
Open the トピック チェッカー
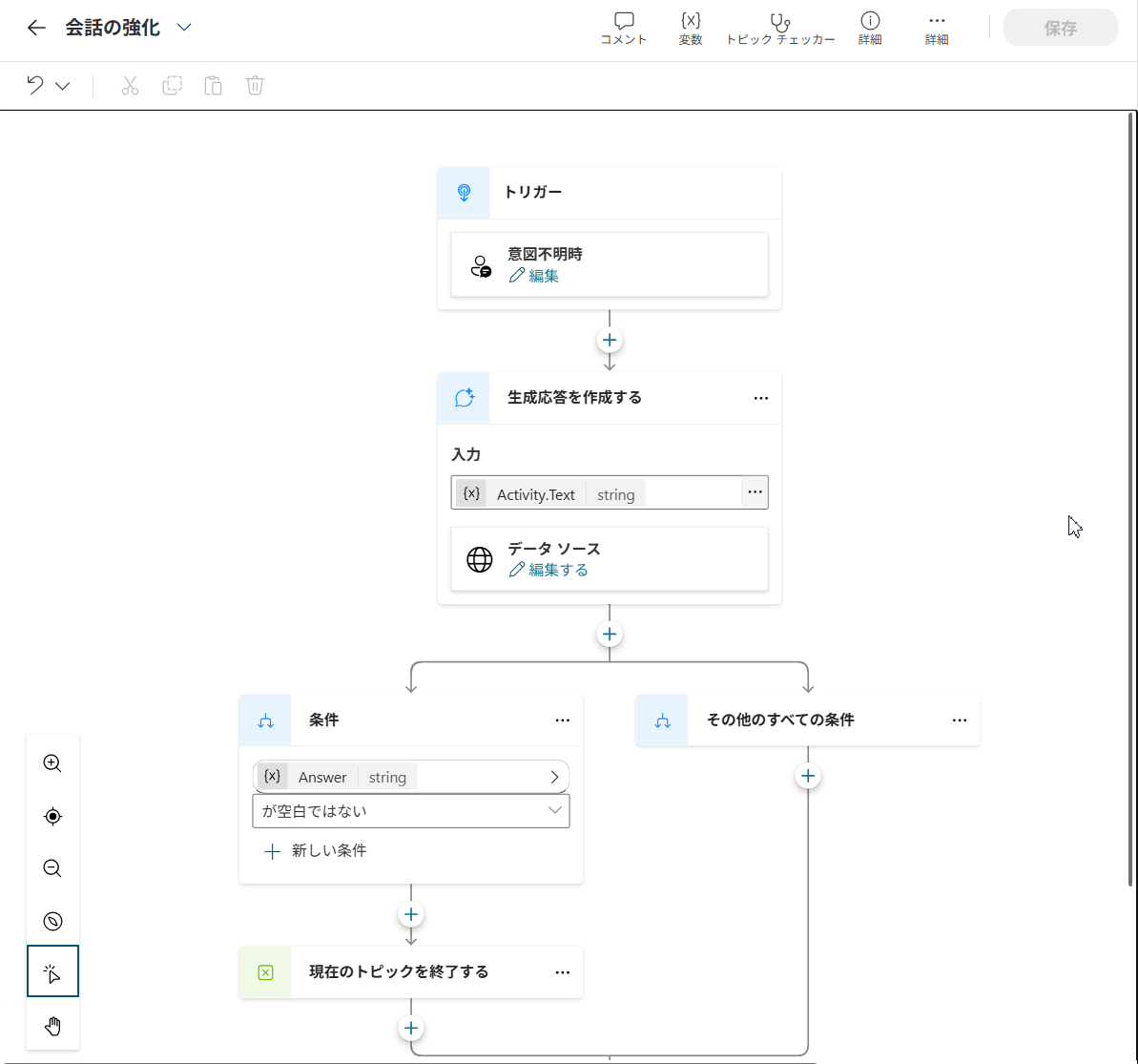coord(780,29)
